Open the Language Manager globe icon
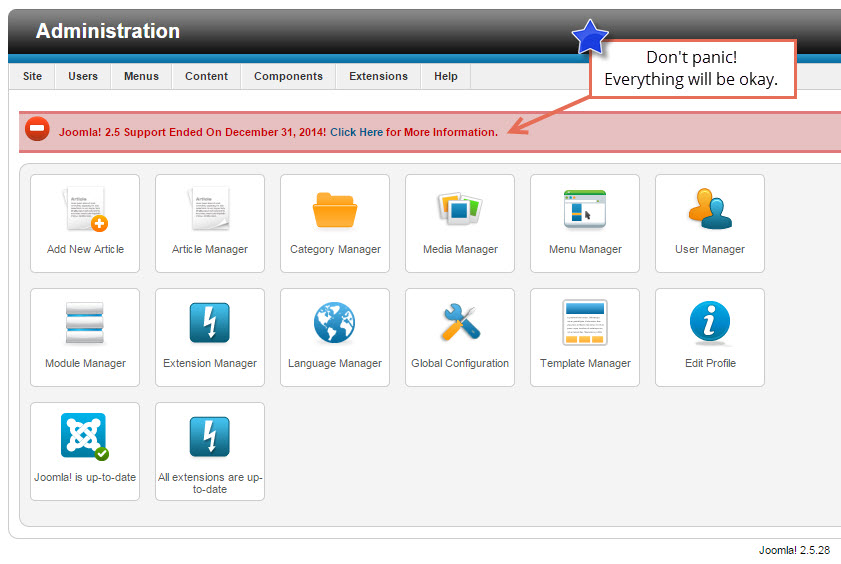This screenshot has height=564, width=841. coord(335,323)
